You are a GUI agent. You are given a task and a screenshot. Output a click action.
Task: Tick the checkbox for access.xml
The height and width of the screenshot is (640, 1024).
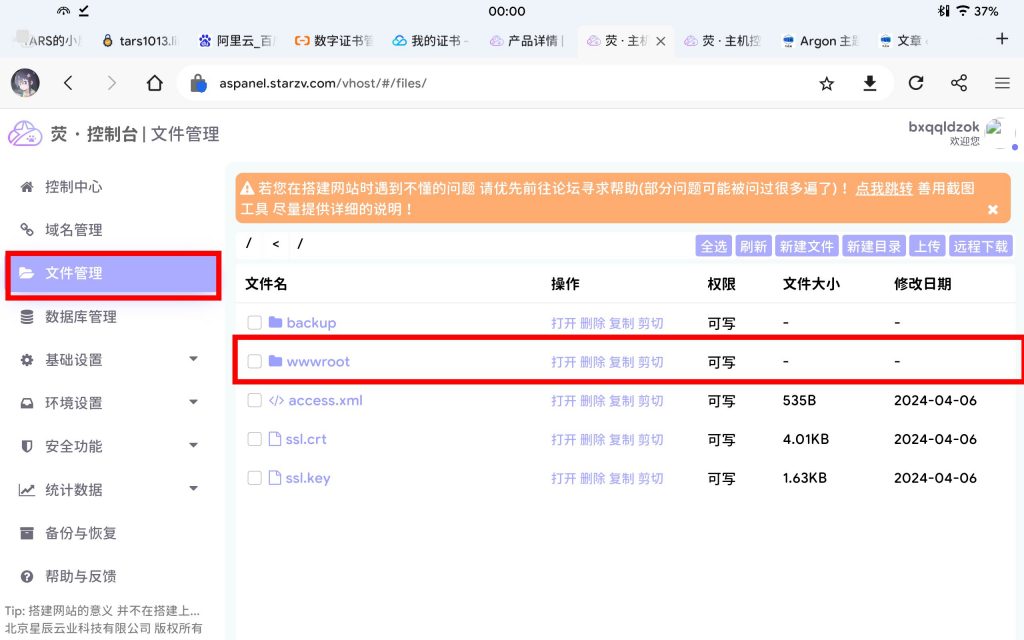[x=255, y=400]
